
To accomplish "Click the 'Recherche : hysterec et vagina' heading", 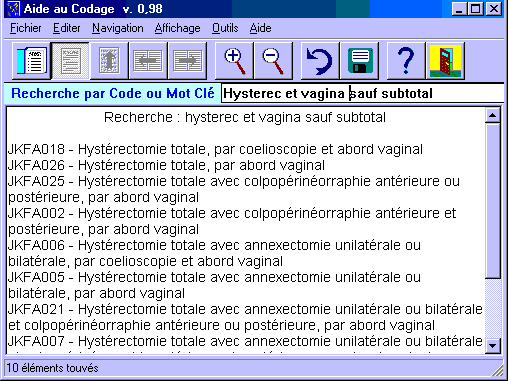I will pyautogui.click(x=245, y=117).
